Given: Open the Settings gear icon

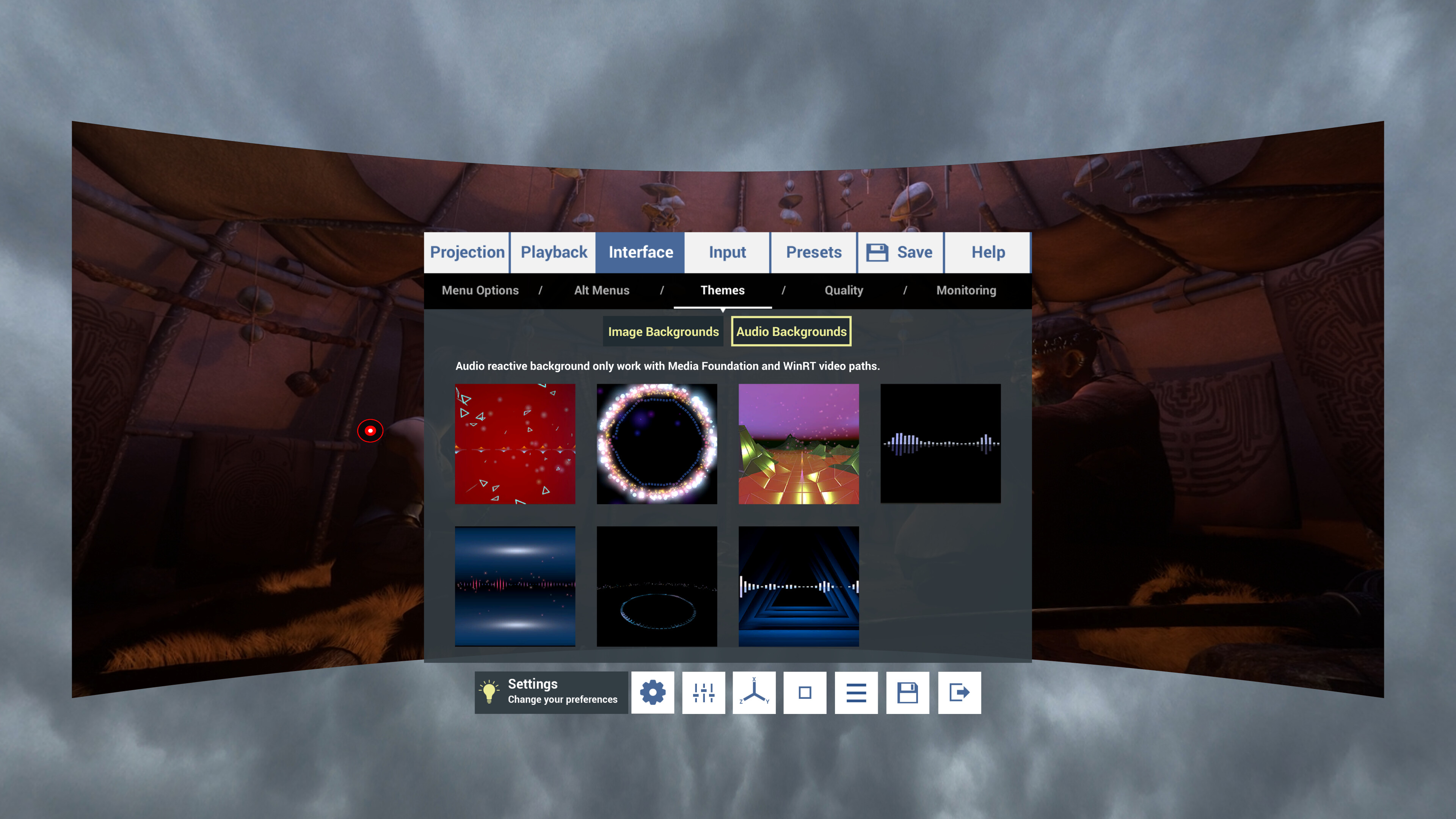Looking at the screenshot, I should (x=653, y=692).
